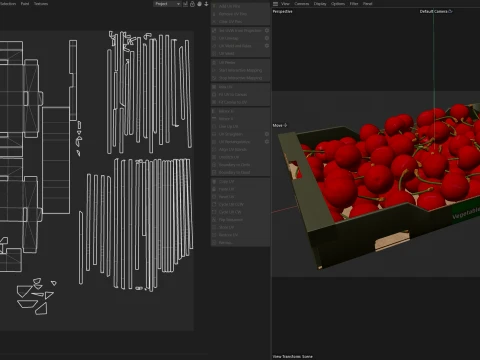Click the Boundary to Quad icon
This screenshot has width=480, height=360.
pyautogui.click(x=214, y=172)
